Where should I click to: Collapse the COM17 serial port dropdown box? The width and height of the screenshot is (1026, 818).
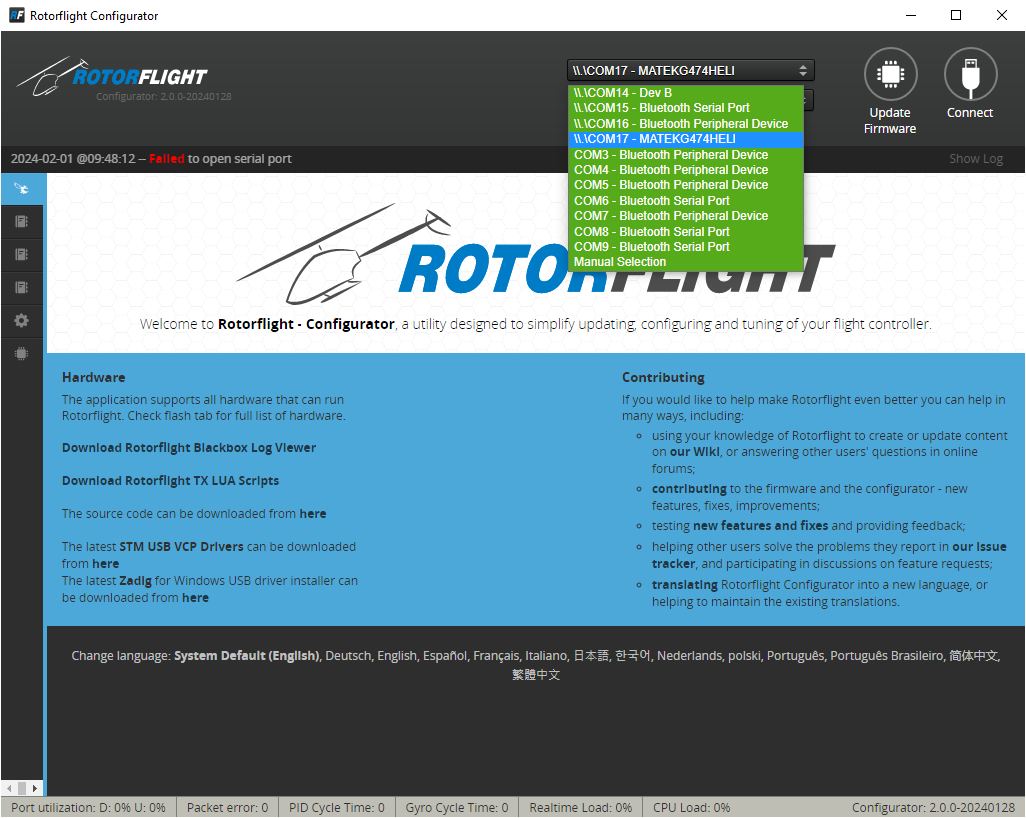690,70
